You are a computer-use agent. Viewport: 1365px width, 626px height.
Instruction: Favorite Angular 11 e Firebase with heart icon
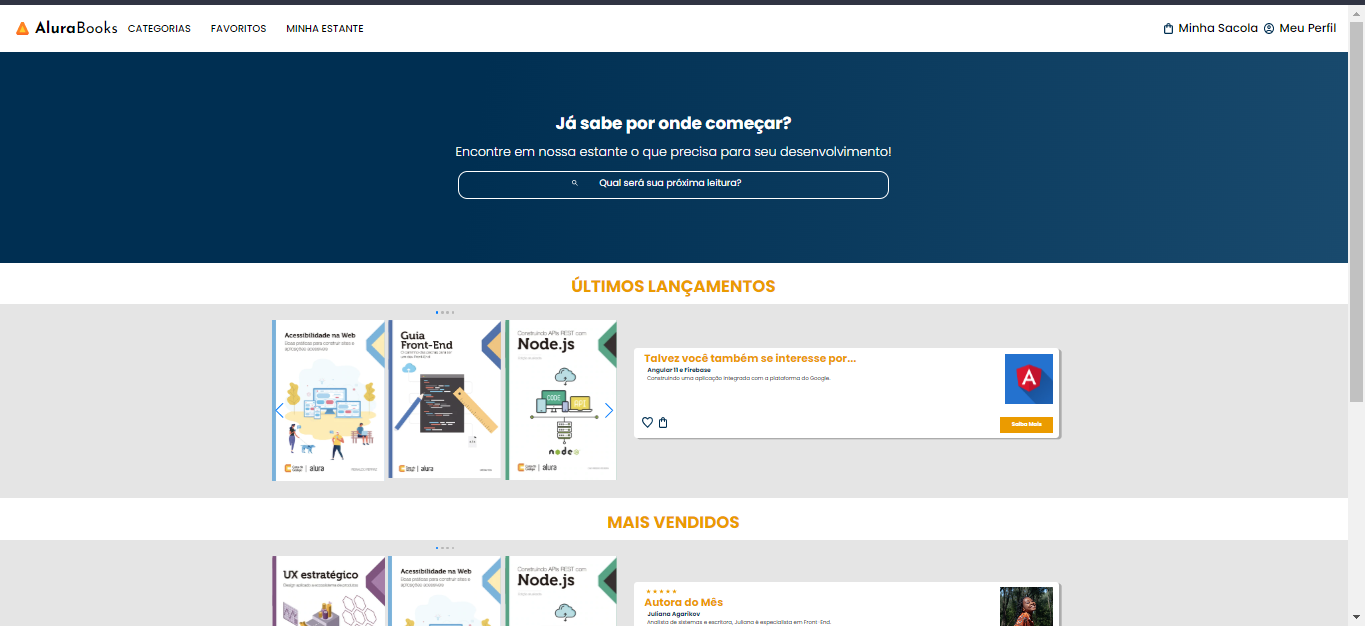[647, 422]
